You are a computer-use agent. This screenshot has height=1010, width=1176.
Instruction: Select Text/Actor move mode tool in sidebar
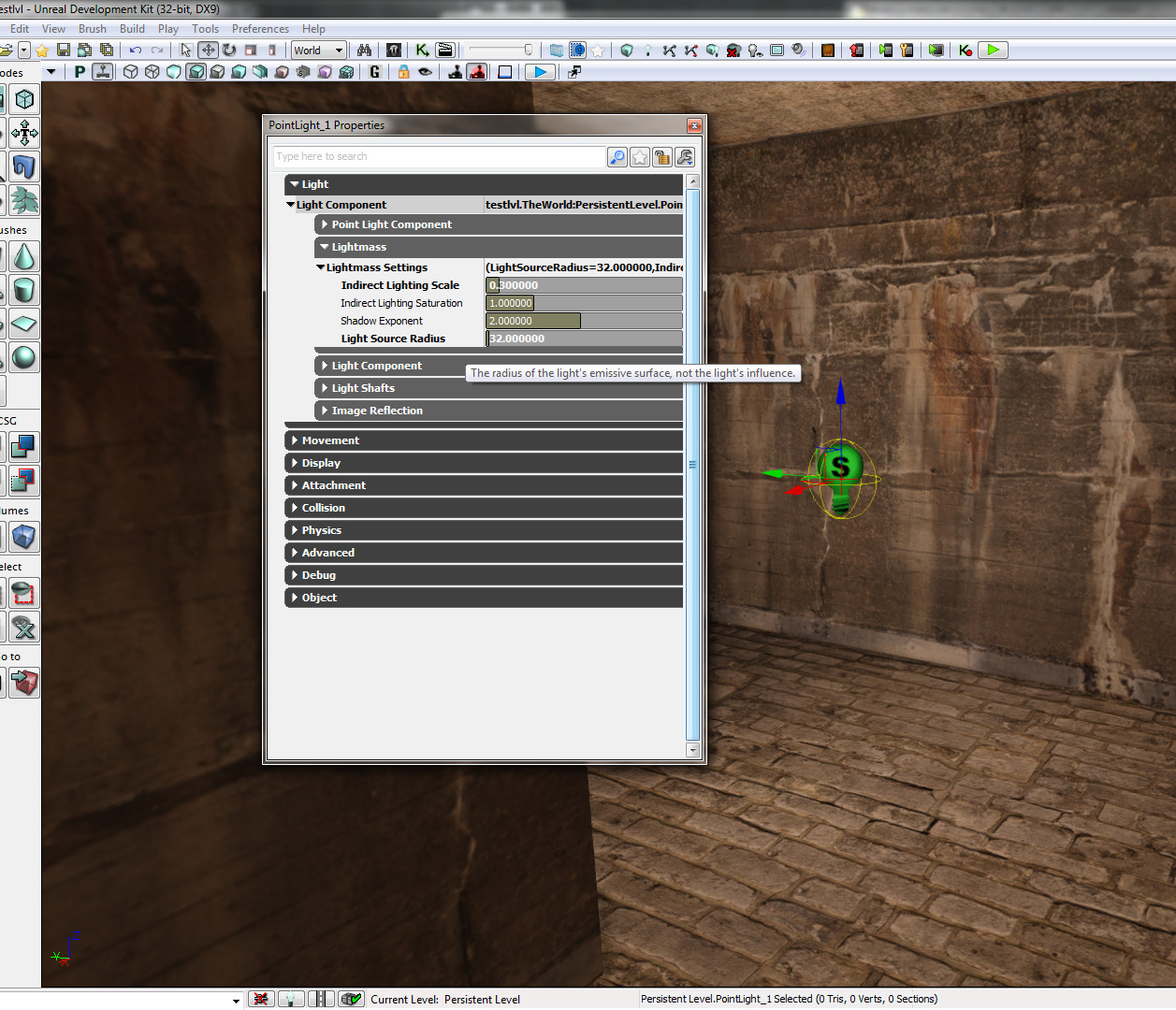pyautogui.click(x=24, y=133)
